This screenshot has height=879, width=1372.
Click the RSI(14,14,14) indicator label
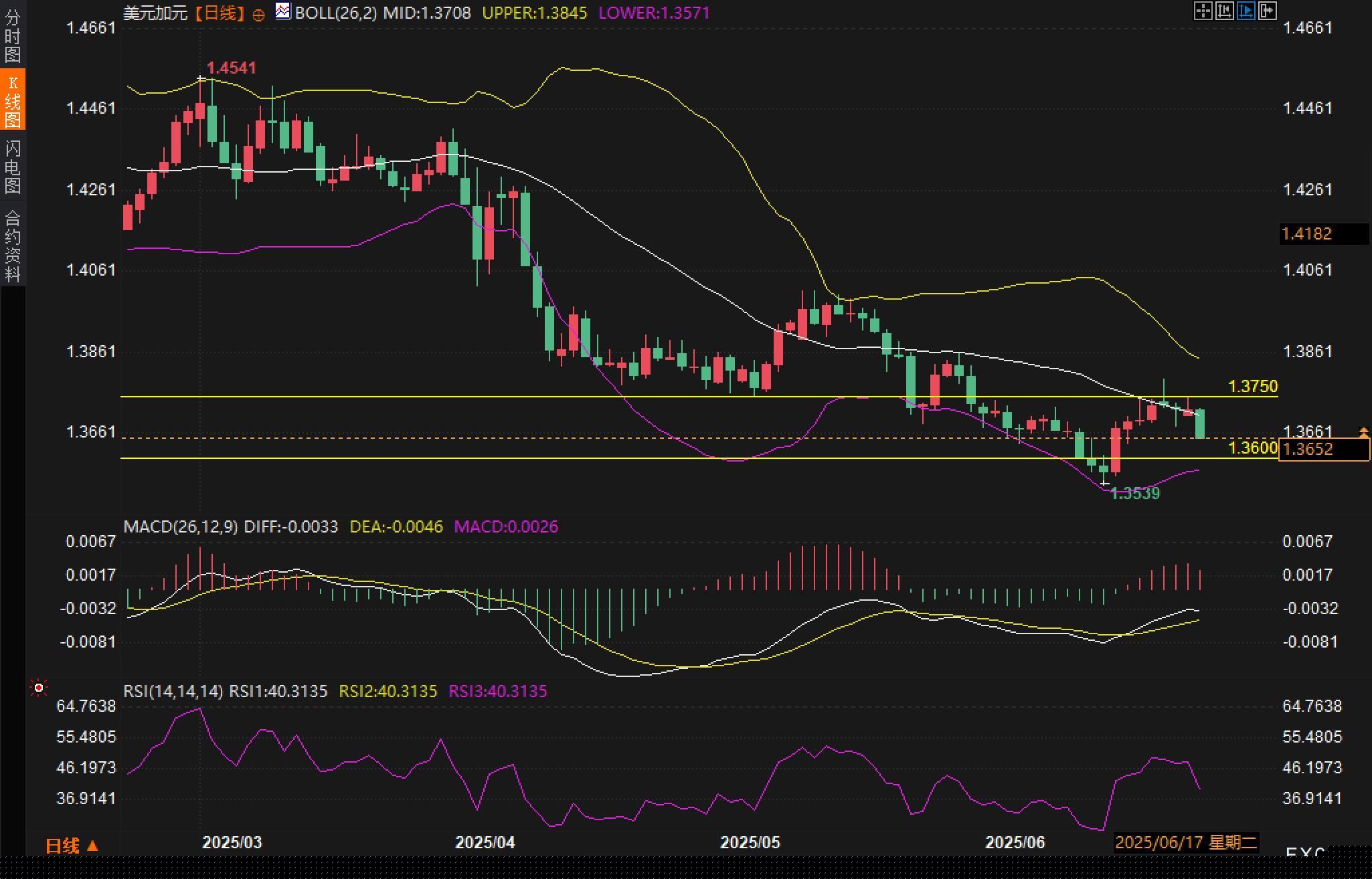coord(173,691)
